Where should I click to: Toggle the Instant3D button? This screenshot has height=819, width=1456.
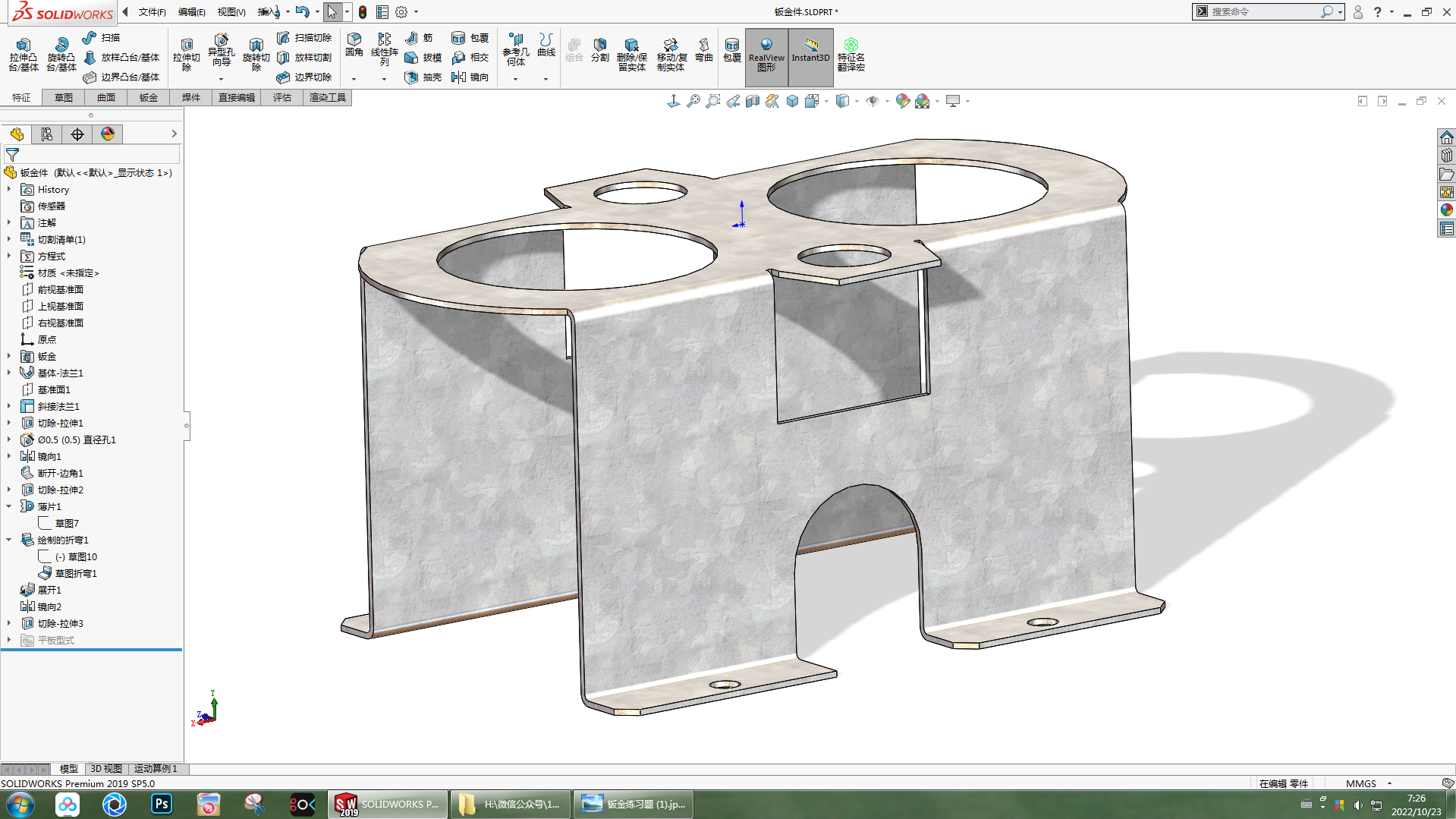[810, 50]
